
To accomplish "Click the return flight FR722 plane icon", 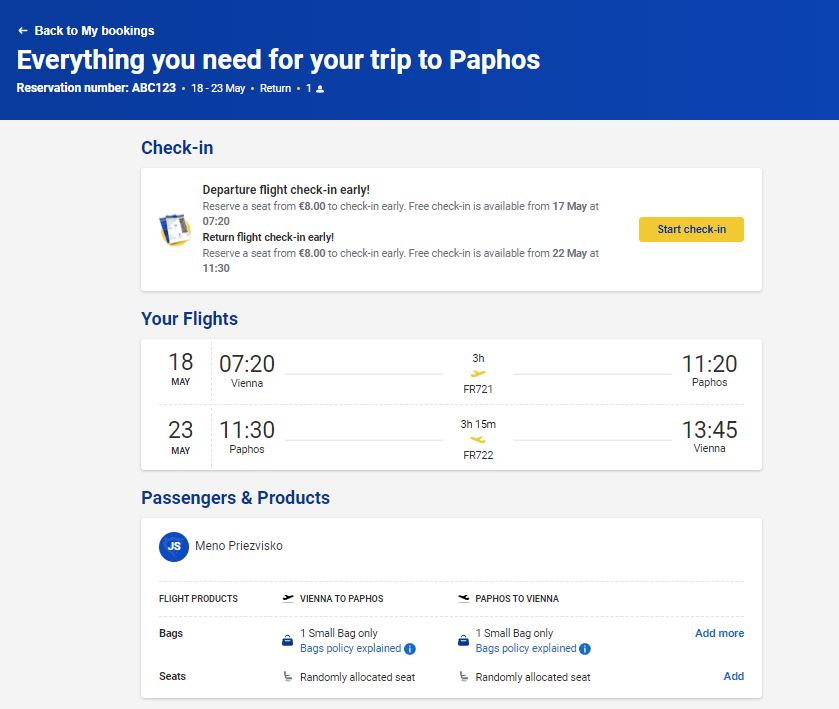I will click(478, 439).
